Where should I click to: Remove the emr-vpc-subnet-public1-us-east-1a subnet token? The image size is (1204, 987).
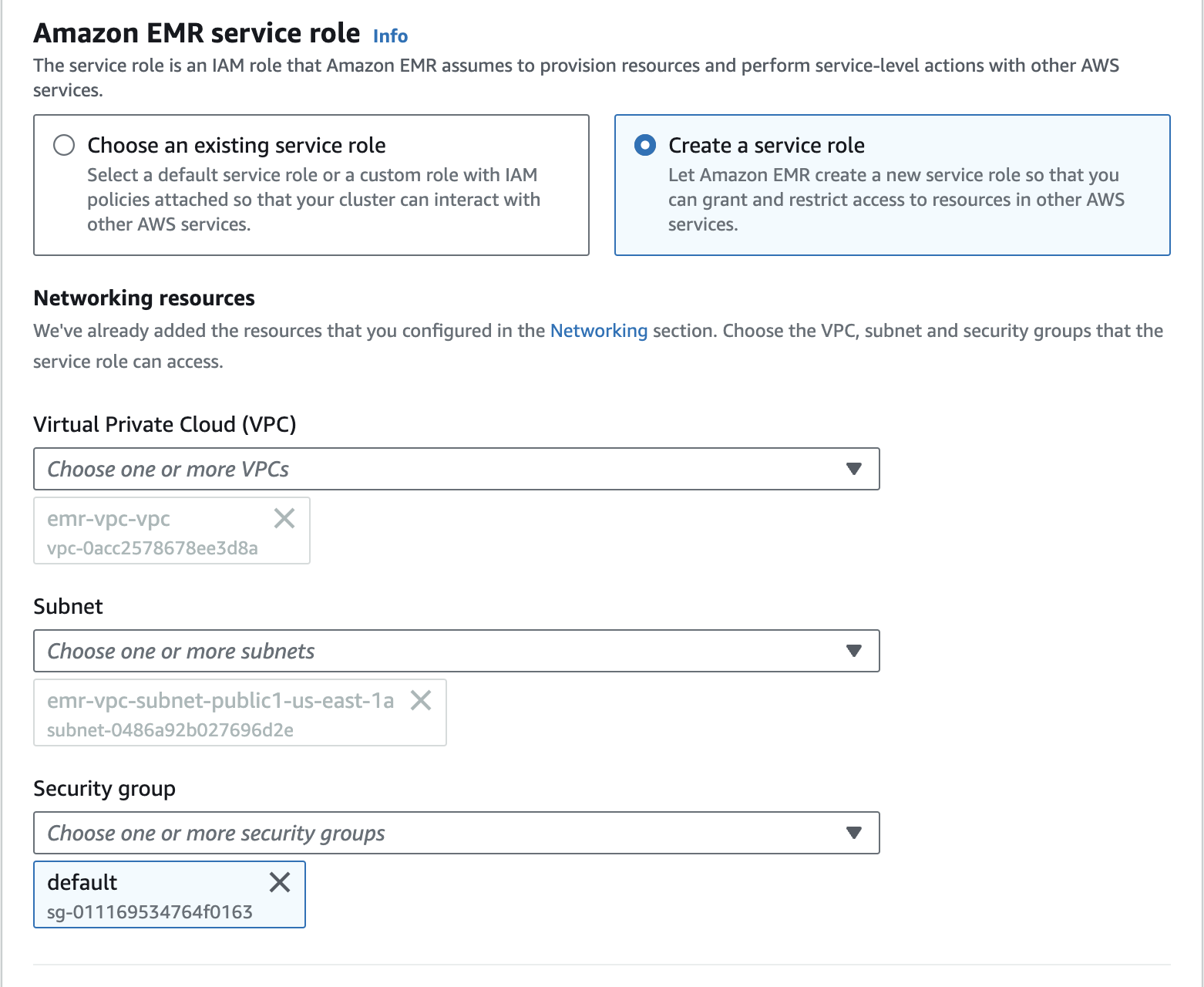click(x=421, y=701)
